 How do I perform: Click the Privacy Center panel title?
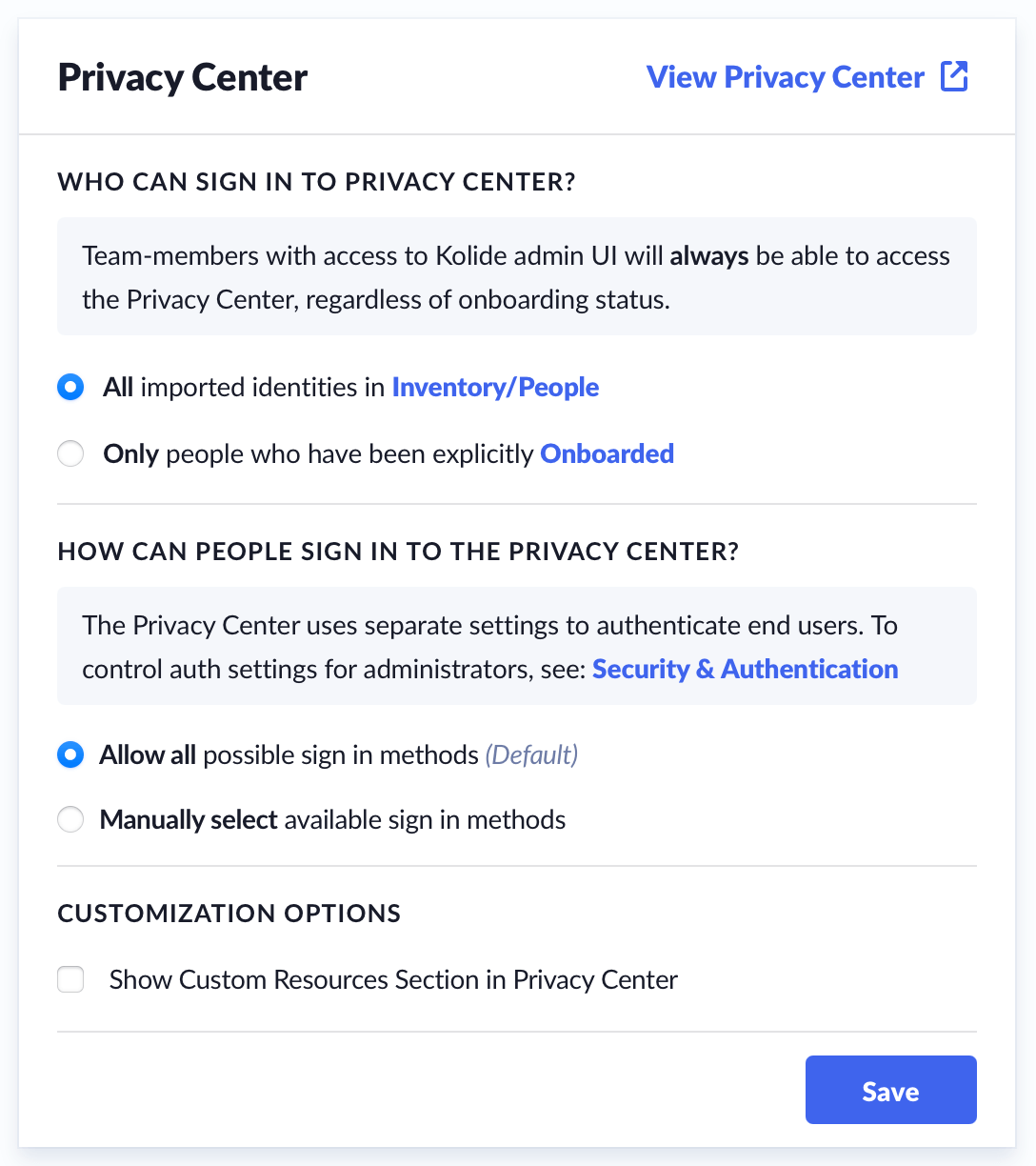click(x=183, y=77)
